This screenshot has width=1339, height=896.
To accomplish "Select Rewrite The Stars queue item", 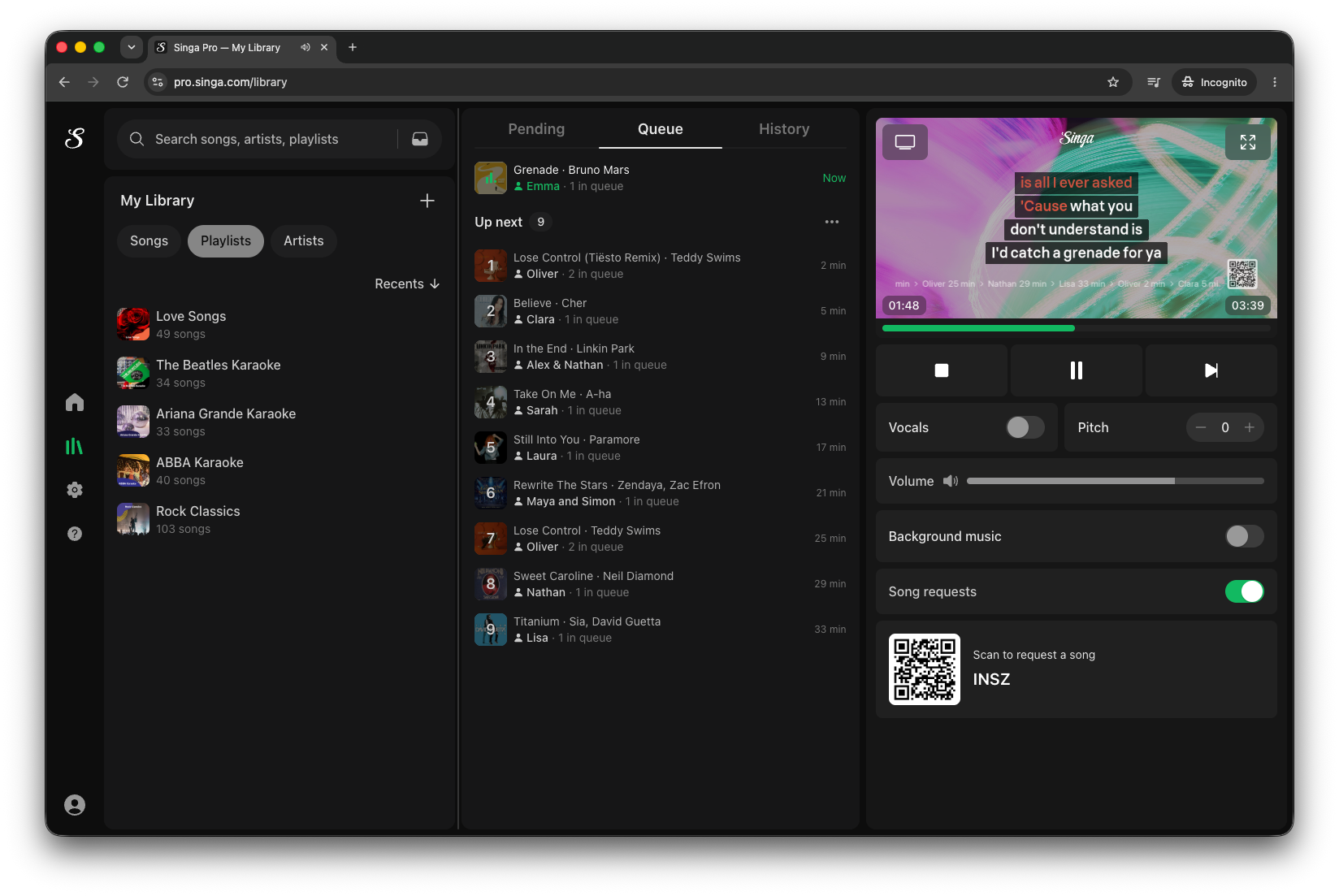I will pyautogui.click(x=661, y=493).
